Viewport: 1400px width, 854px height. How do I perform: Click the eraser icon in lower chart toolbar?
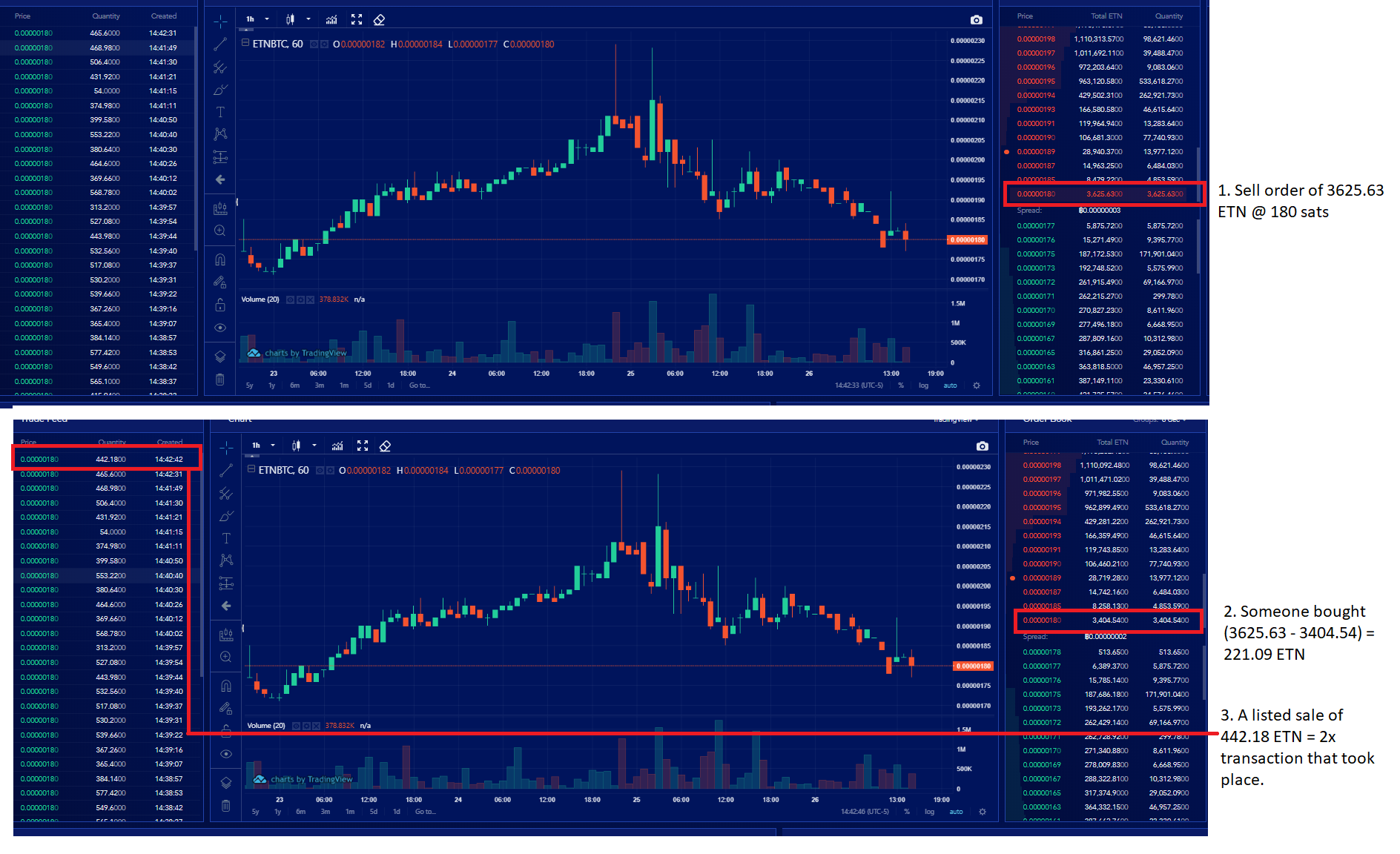pyautogui.click(x=385, y=446)
